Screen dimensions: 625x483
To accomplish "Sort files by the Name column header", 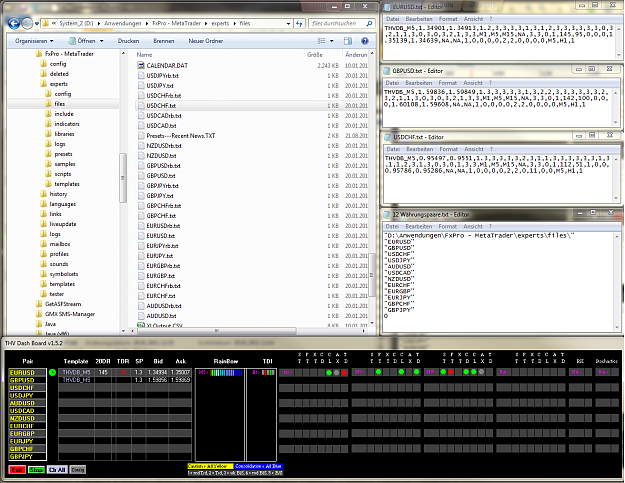I will 144,55.
